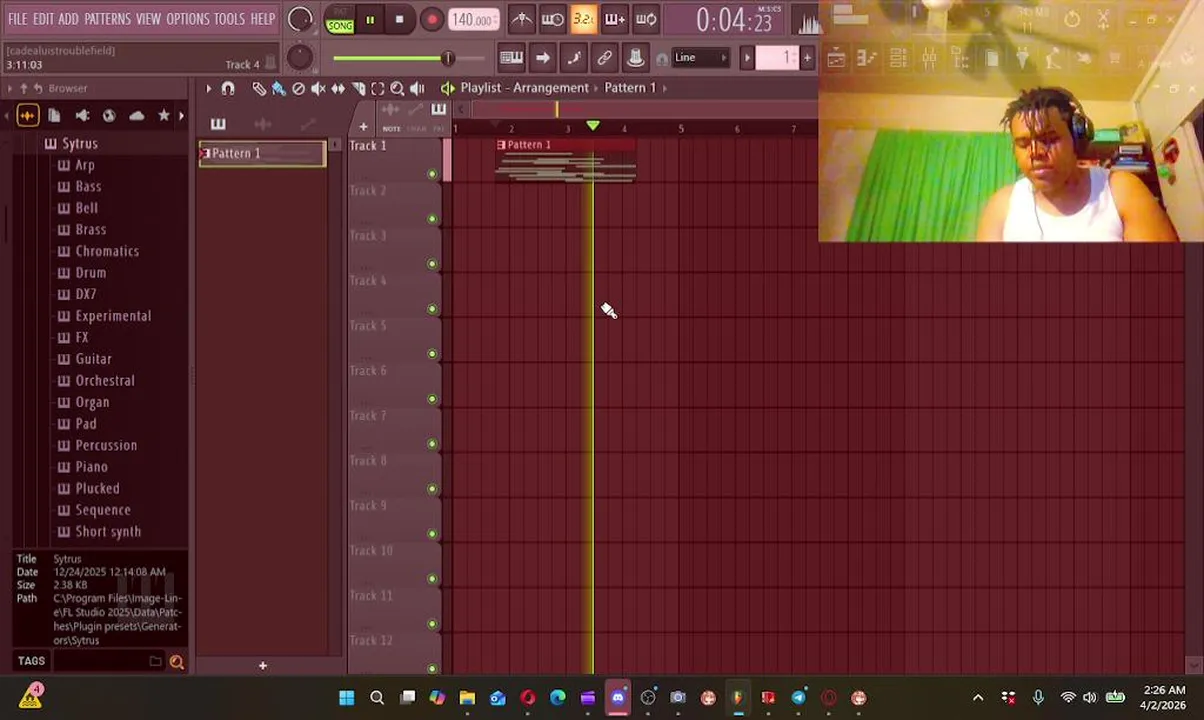This screenshot has height=720, width=1204.
Task: Open the browser plugin database tab
Action: coord(83,116)
